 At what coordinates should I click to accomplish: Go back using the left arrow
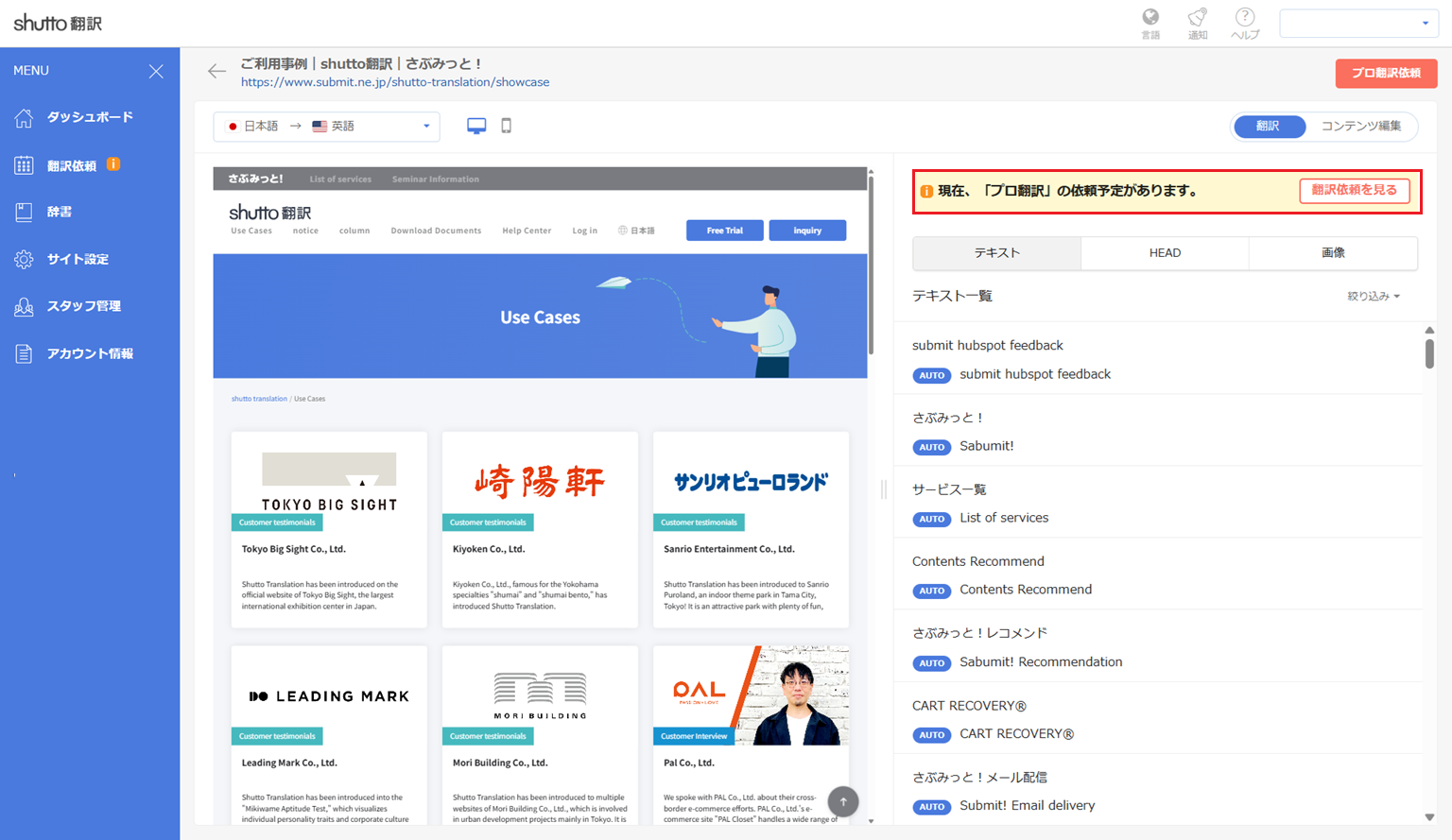pos(217,72)
